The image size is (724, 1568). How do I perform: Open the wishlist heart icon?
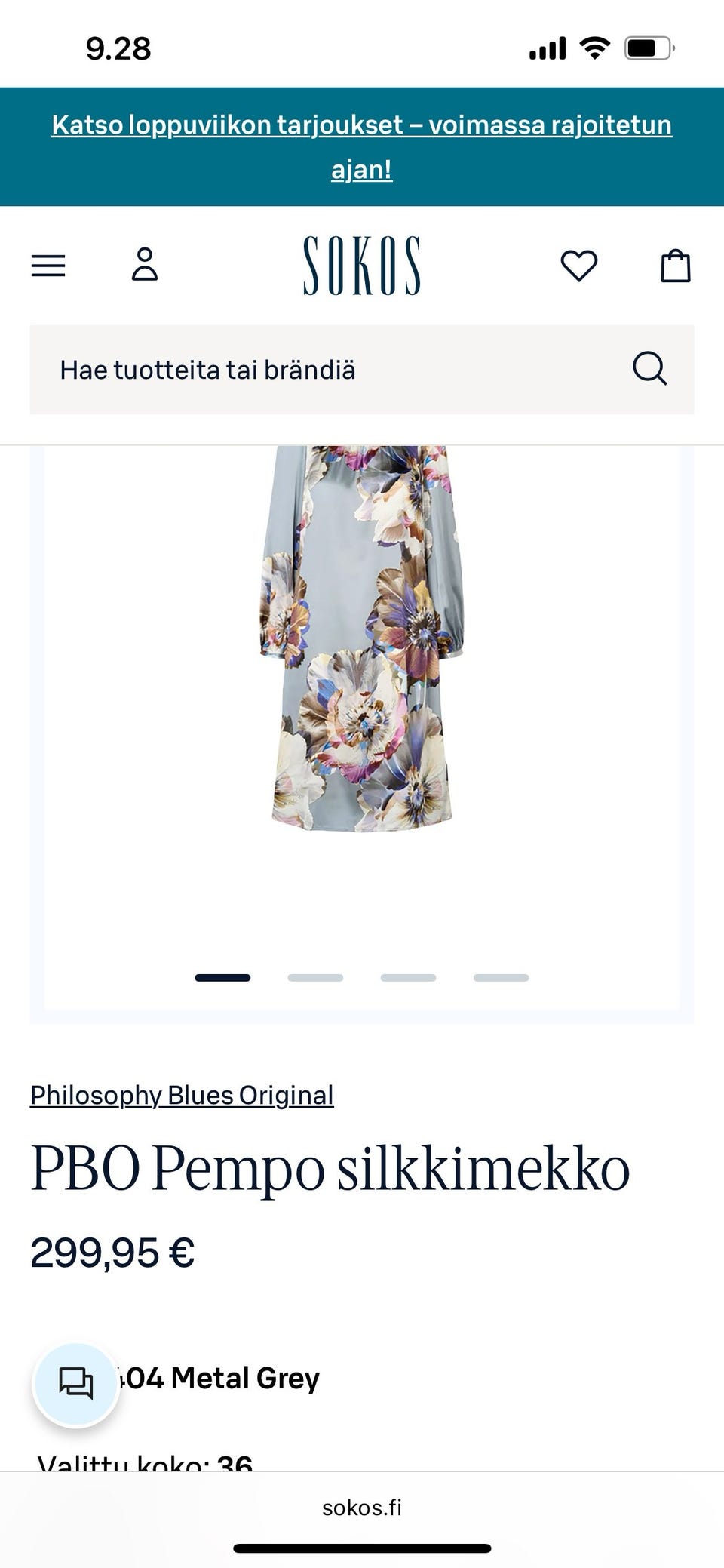coord(579,266)
